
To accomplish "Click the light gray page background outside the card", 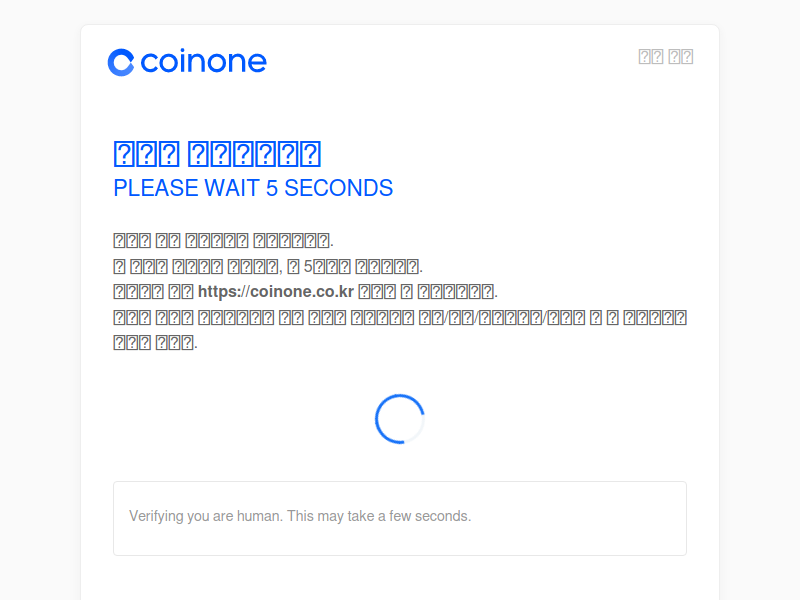I will click(40, 306).
